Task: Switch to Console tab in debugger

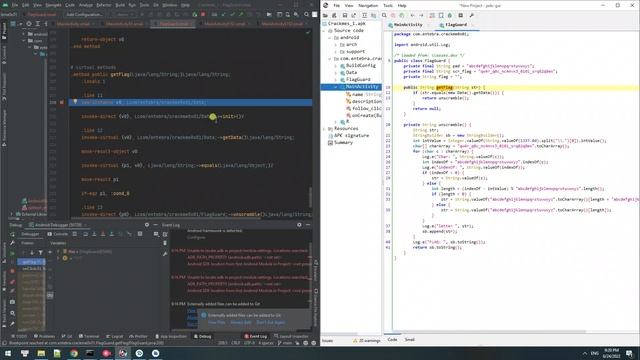Action: coord(58,234)
